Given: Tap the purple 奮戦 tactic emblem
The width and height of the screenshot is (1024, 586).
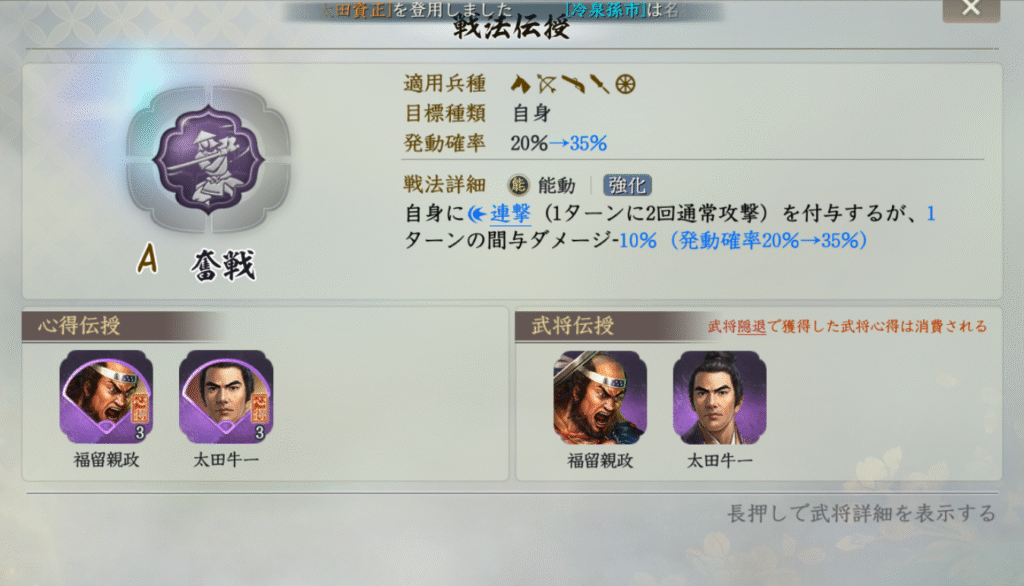Looking at the screenshot, I should 208,159.
